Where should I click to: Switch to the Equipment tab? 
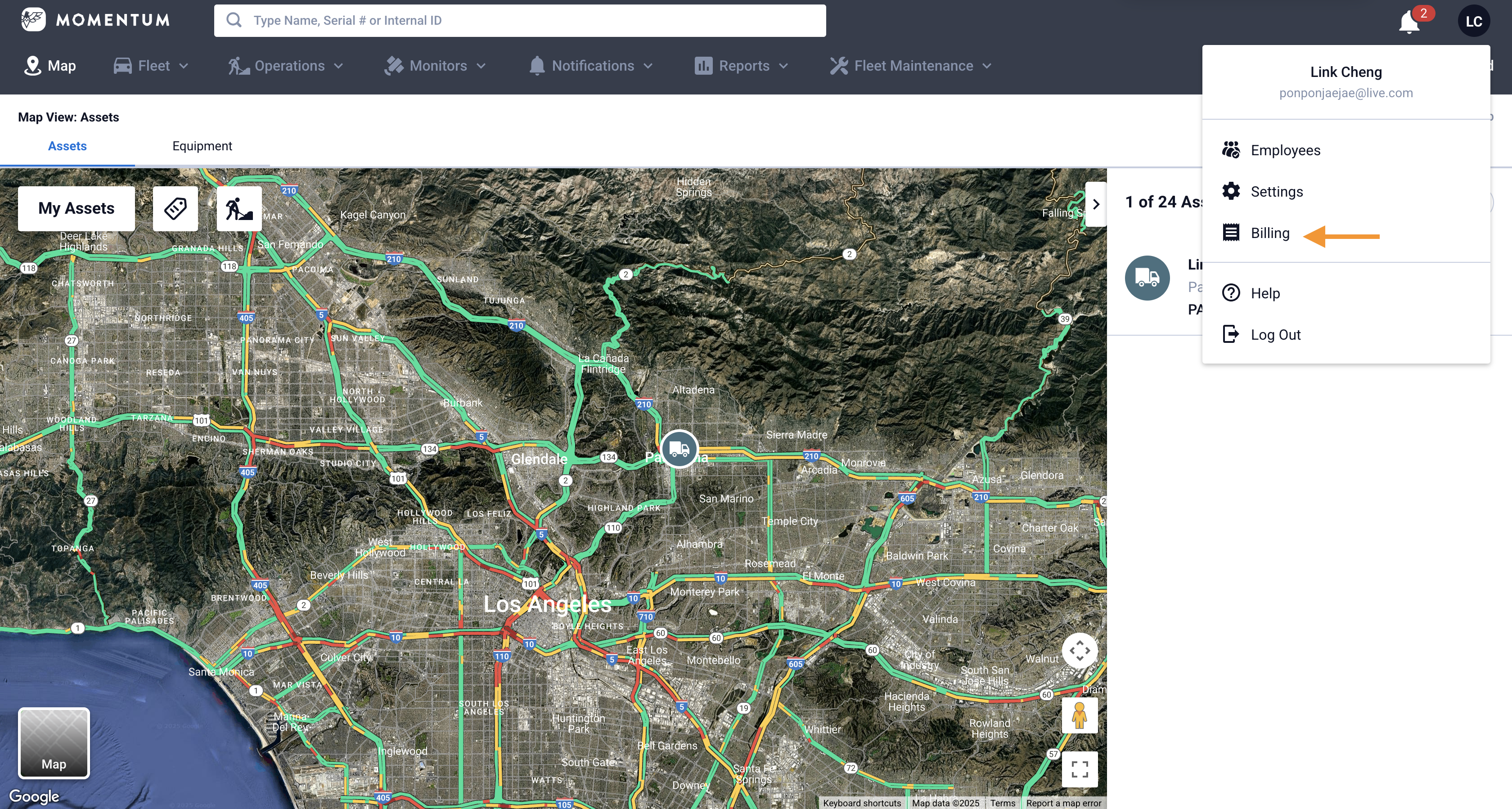pos(202,146)
